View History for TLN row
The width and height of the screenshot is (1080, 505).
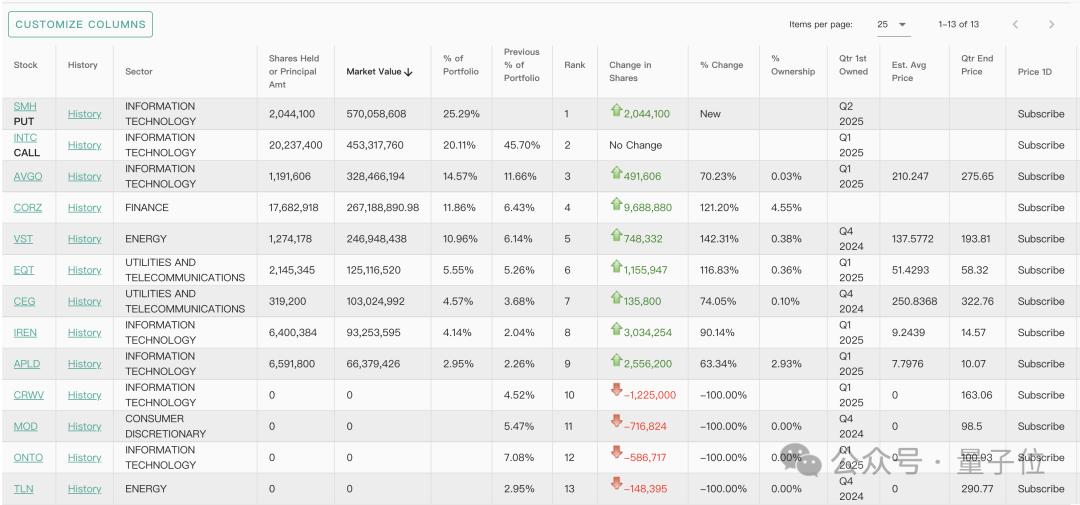(x=84, y=488)
